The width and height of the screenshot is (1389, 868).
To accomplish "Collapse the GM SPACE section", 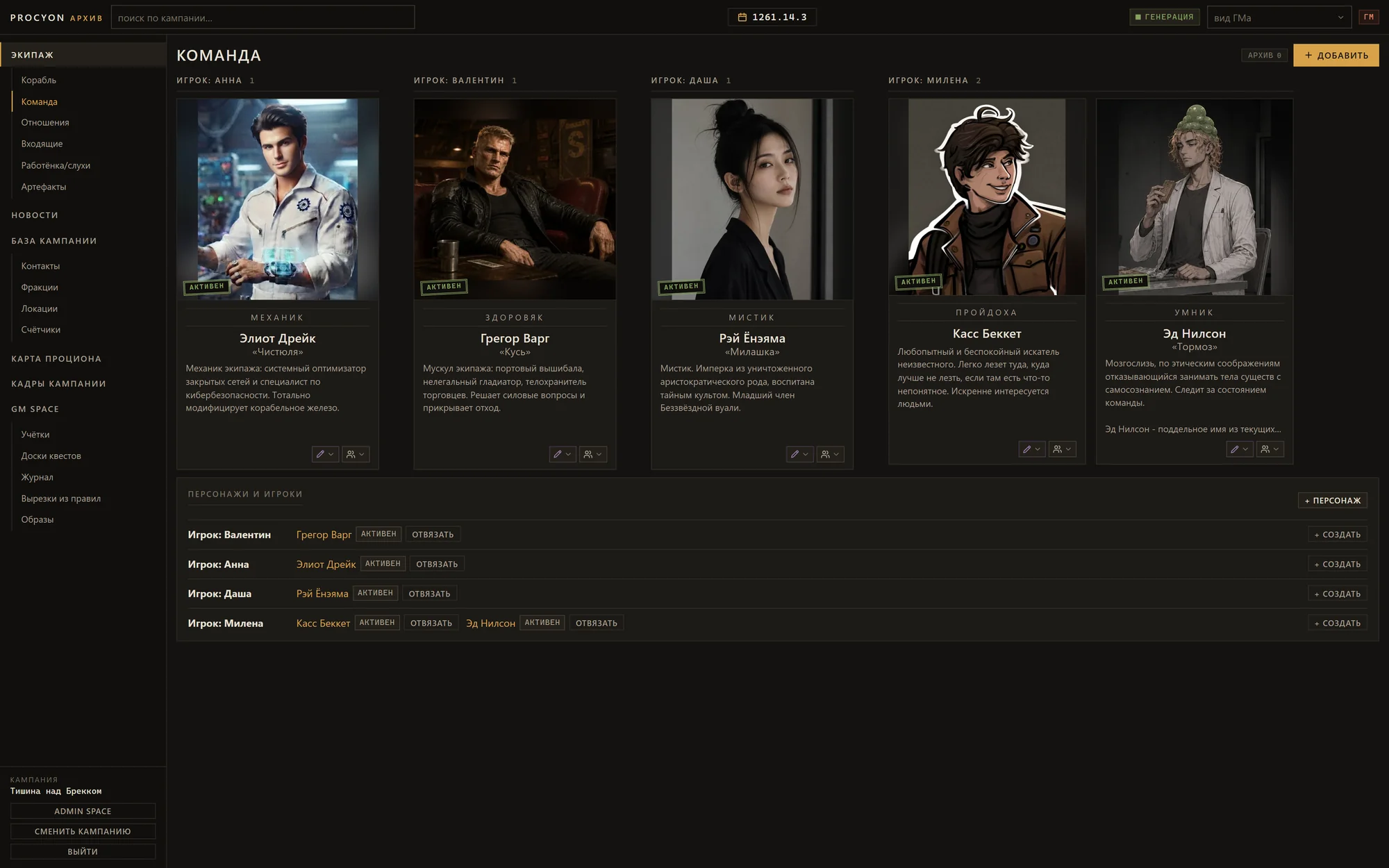I will (35, 409).
